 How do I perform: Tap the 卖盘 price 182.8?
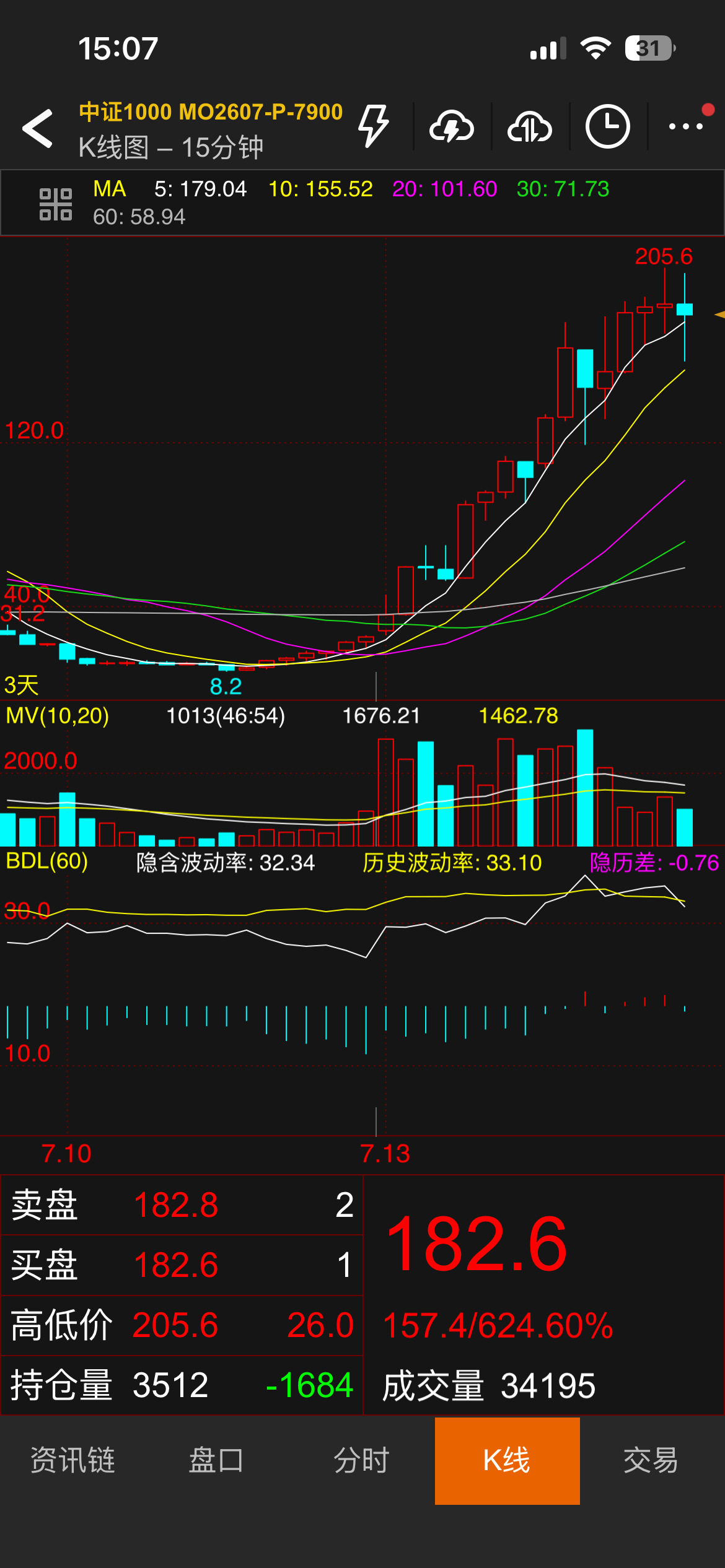point(176,1206)
